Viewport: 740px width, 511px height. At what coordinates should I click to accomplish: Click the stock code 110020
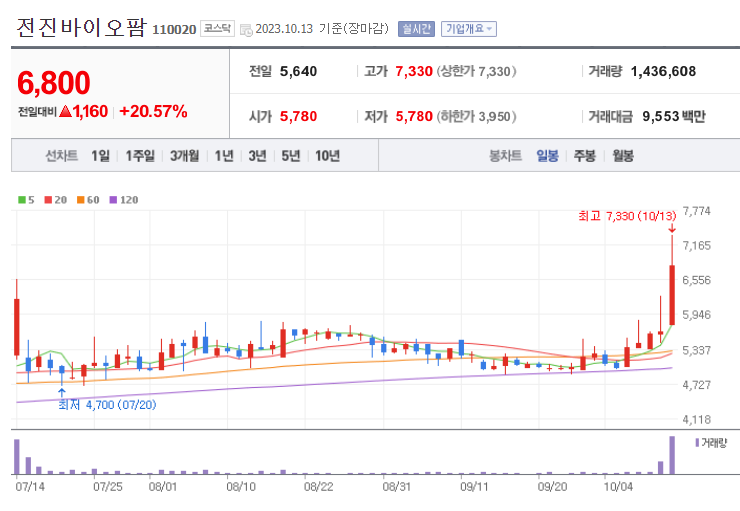[x=174, y=30]
